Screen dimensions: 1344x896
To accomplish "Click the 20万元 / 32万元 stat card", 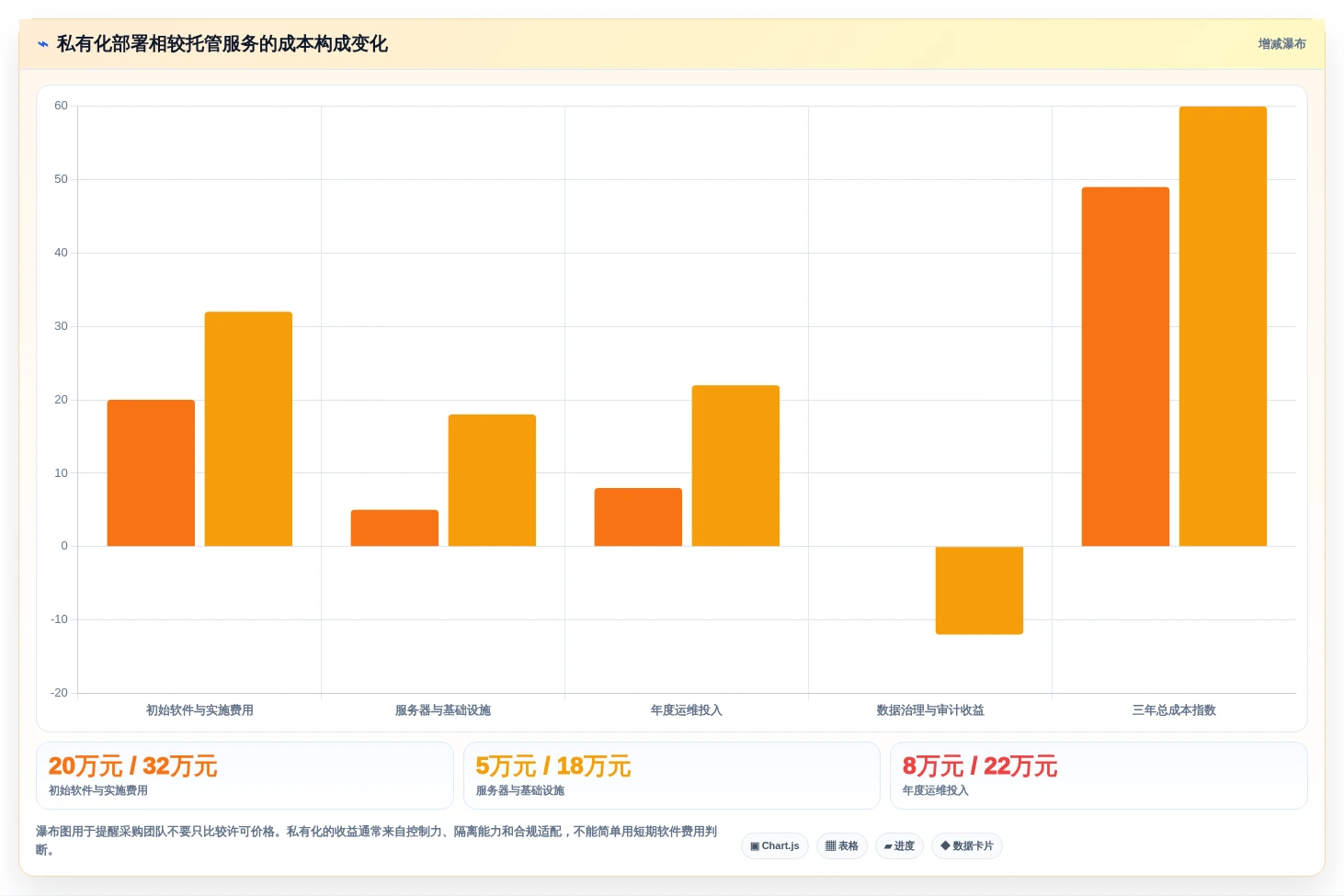I will click(x=245, y=776).
